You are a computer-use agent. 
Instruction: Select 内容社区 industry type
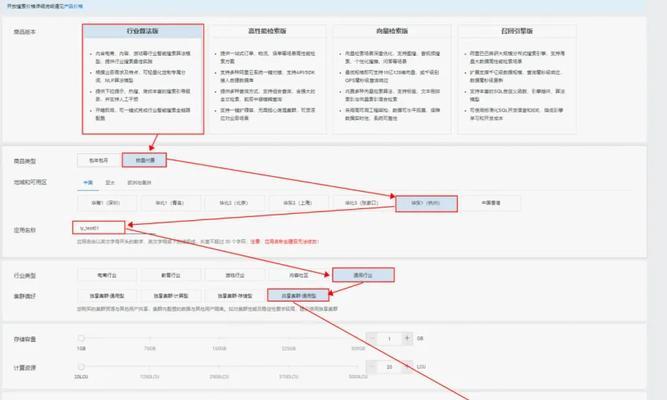coord(299,275)
